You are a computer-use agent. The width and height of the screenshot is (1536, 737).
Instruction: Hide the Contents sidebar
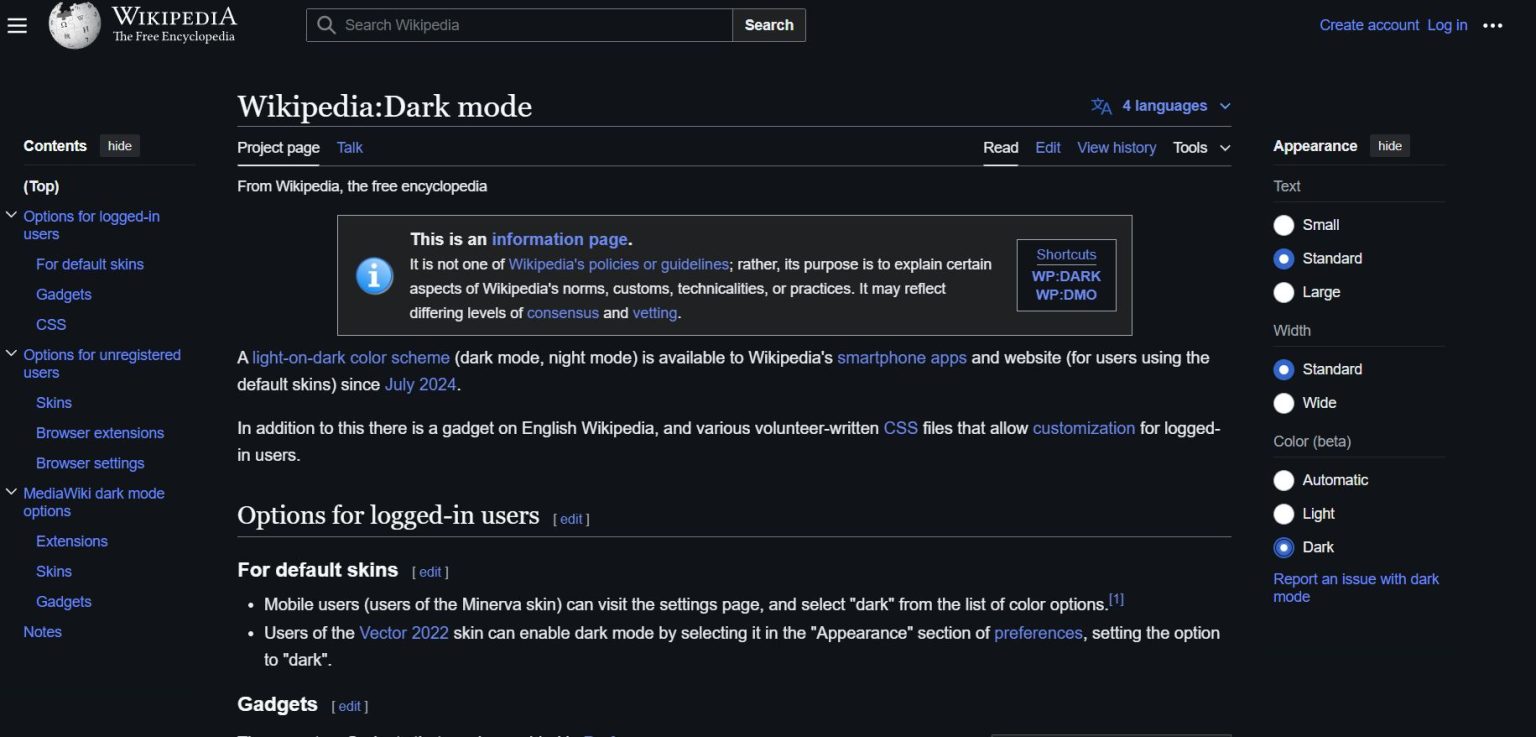click(x=120, y=146)
